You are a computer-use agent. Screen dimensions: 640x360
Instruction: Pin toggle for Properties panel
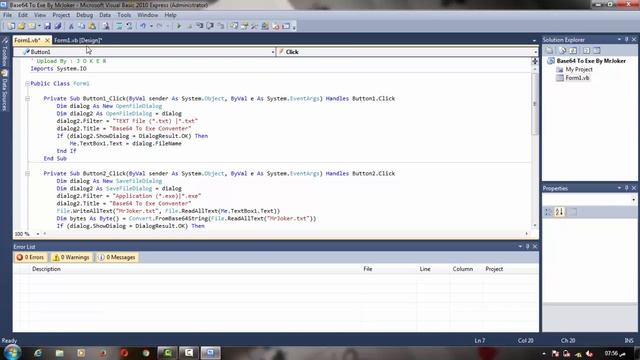coord(627,188)
